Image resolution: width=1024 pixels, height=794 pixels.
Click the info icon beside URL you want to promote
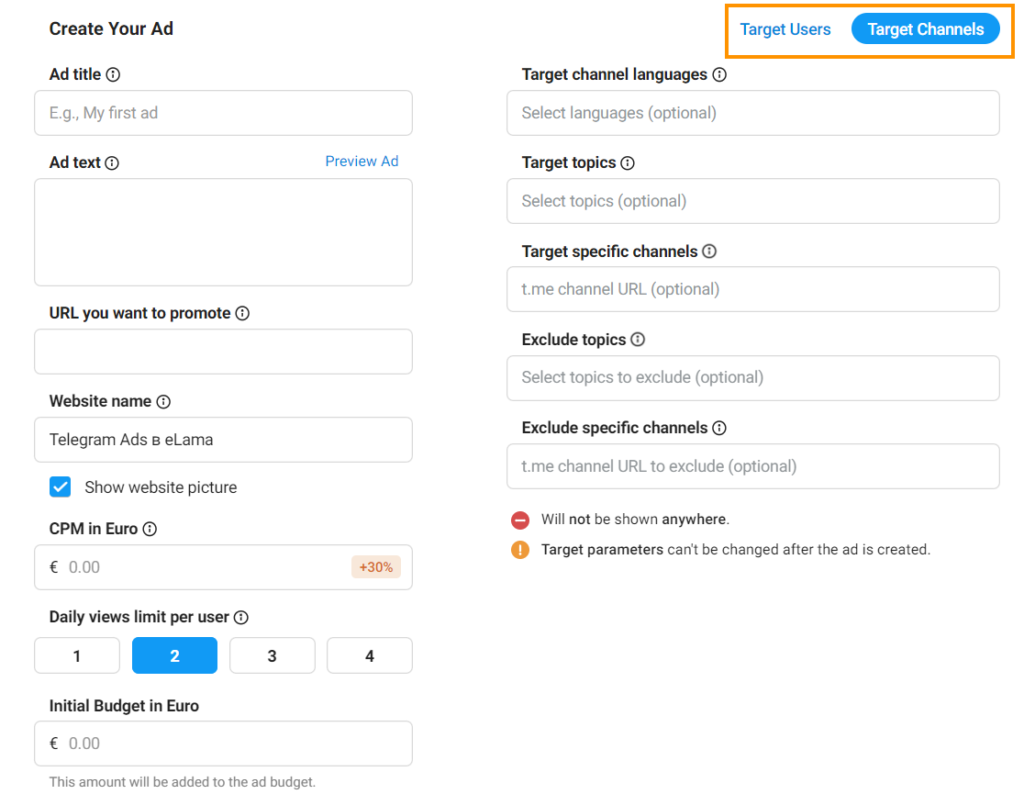coord(241,313)
